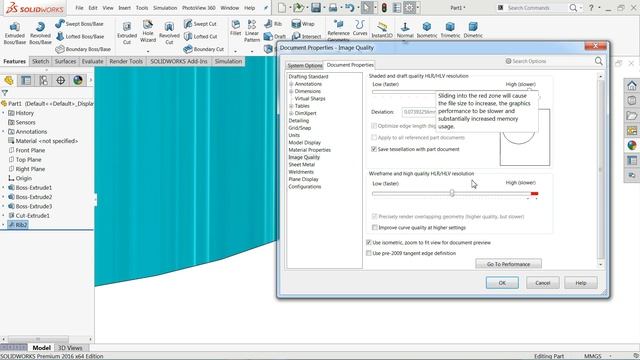Select the Extruded Boss/Base tool
The image size is (640, 360).
[15, 33]
